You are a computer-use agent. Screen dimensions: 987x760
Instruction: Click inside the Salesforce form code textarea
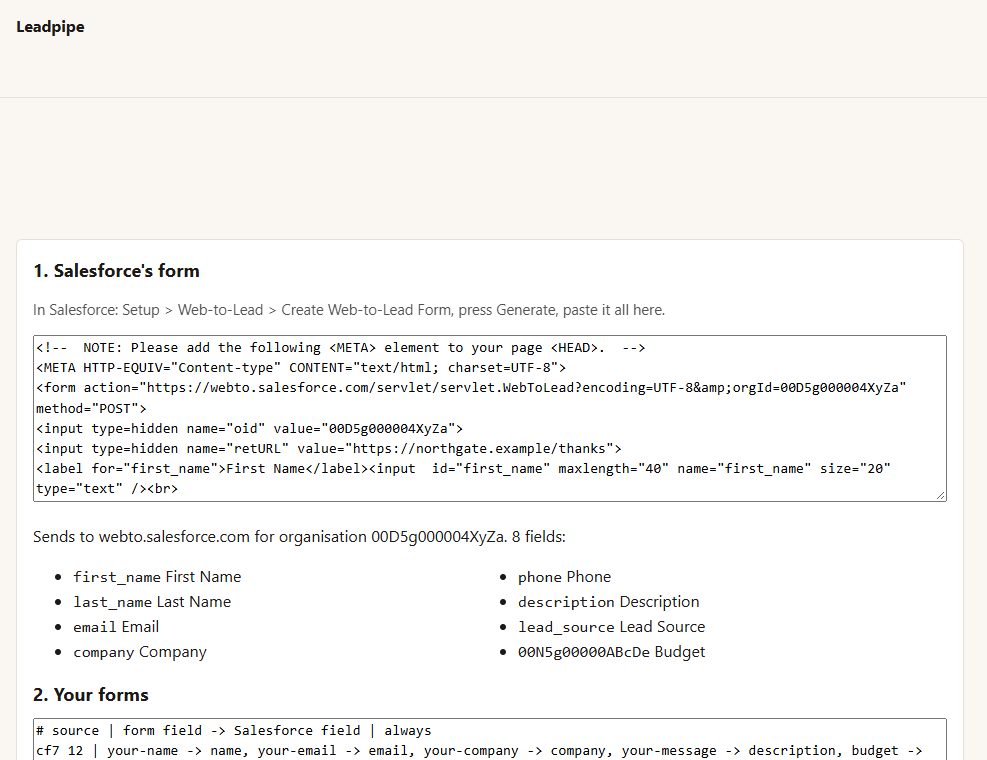pos(490,418)
